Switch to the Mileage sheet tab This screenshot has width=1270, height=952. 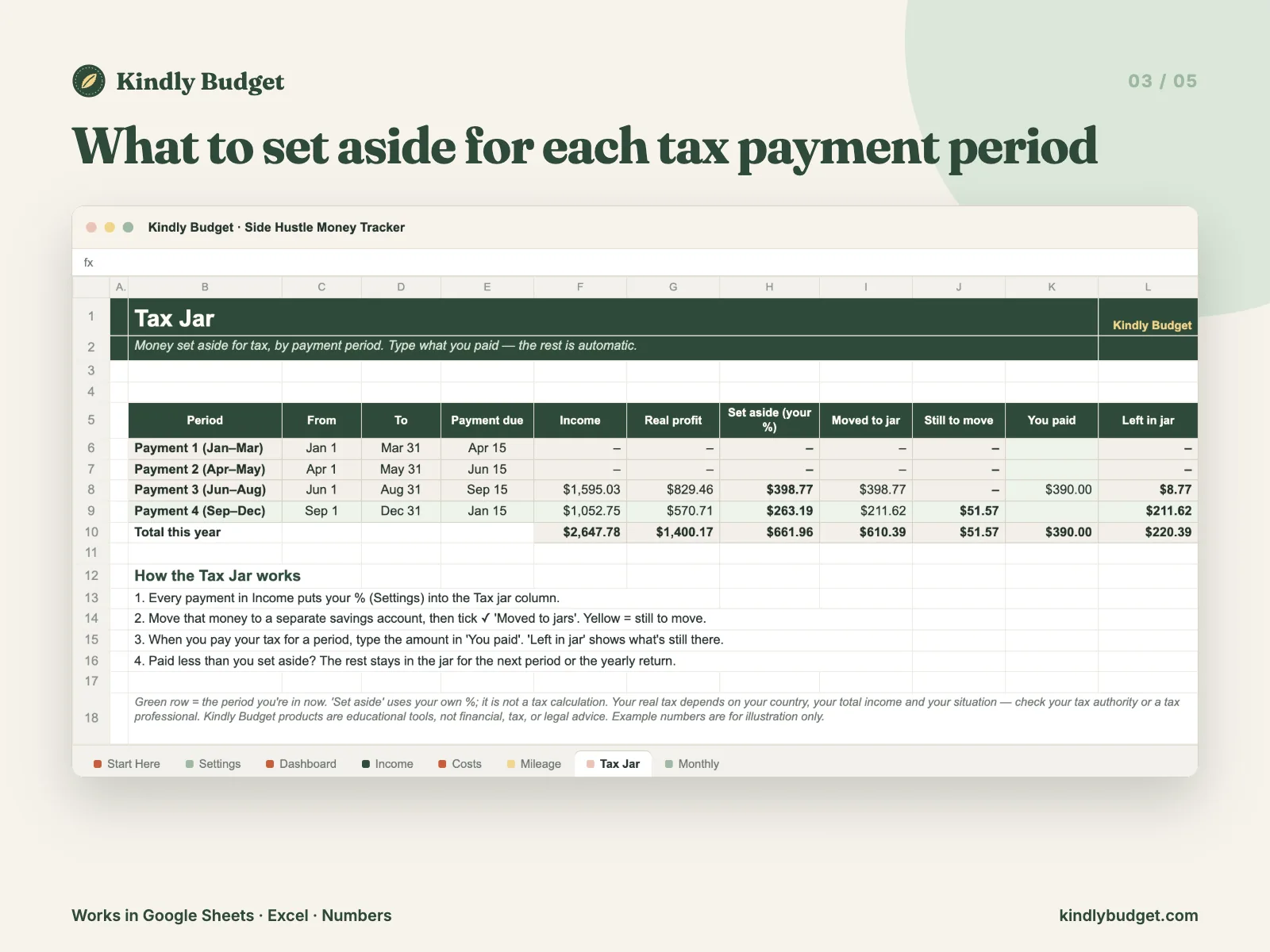tap(533, 764)
